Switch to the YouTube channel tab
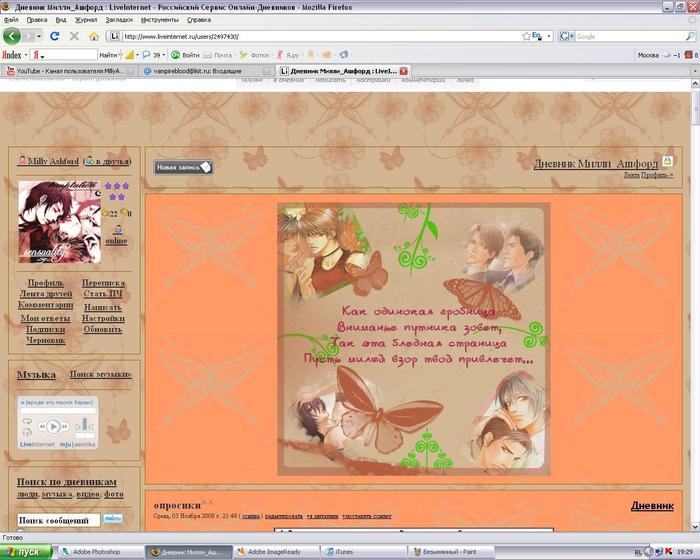 (x=69, y=71)
